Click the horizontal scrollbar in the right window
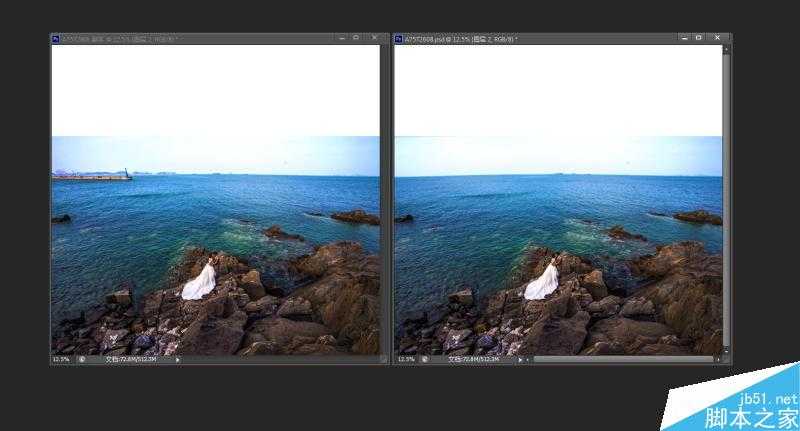800x431 pixels. click(x=622, y=359)
